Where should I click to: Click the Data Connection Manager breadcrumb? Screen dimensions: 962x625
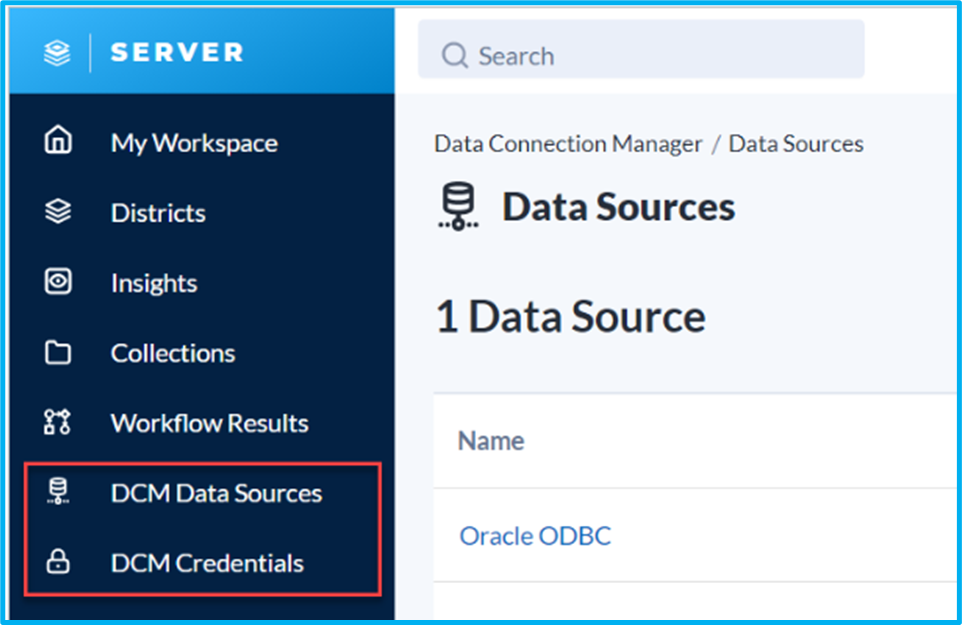pos(567,143)
